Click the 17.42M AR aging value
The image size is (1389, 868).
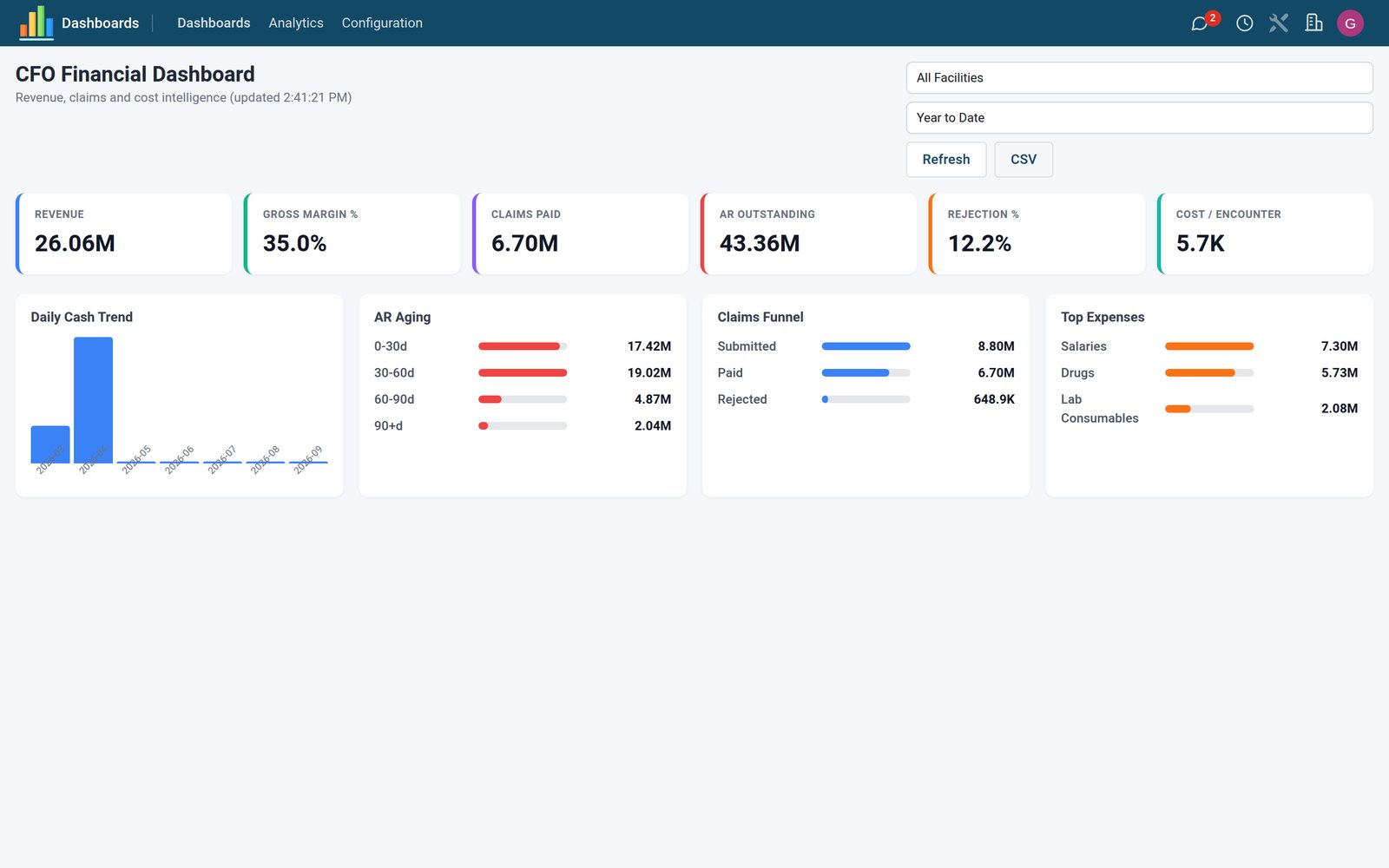coord(649,346)
